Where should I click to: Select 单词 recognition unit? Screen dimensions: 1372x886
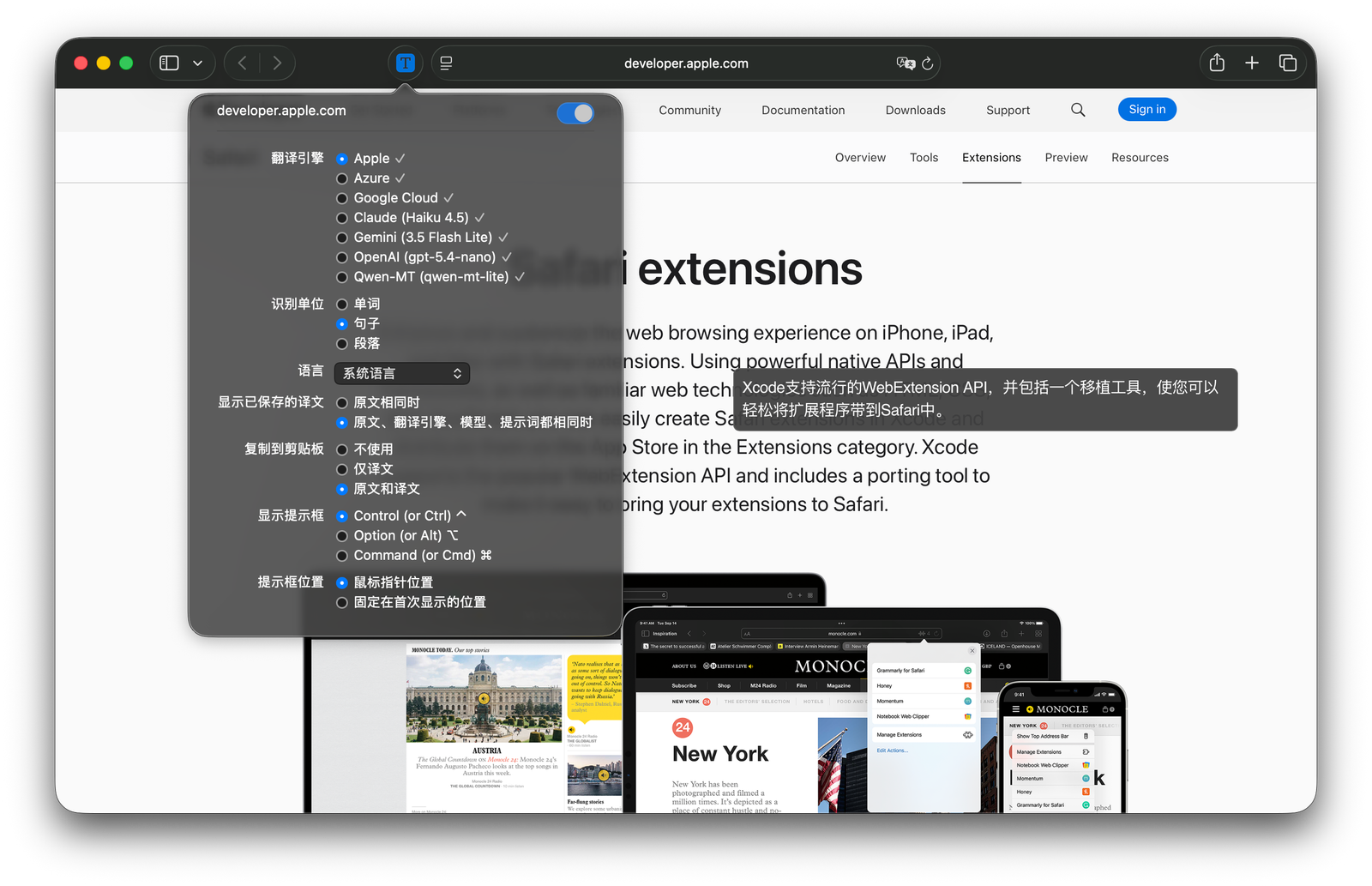click(342, 304)
